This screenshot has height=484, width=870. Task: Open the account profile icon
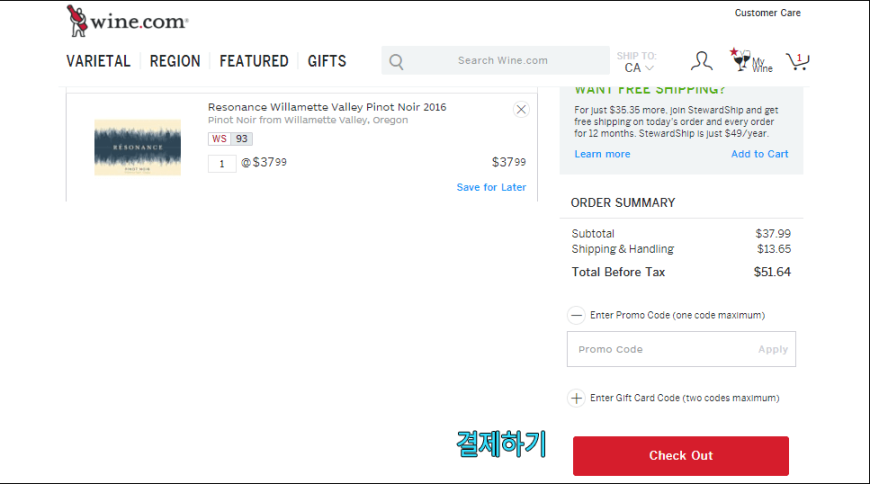(x=701, y=60)
